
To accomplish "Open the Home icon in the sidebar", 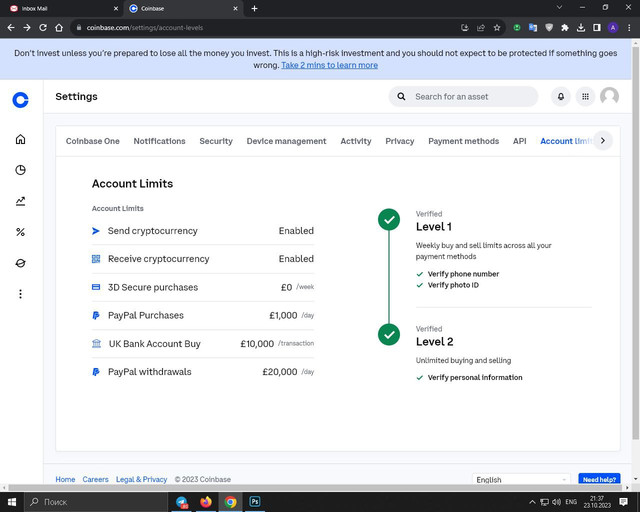I will point(20,139).
